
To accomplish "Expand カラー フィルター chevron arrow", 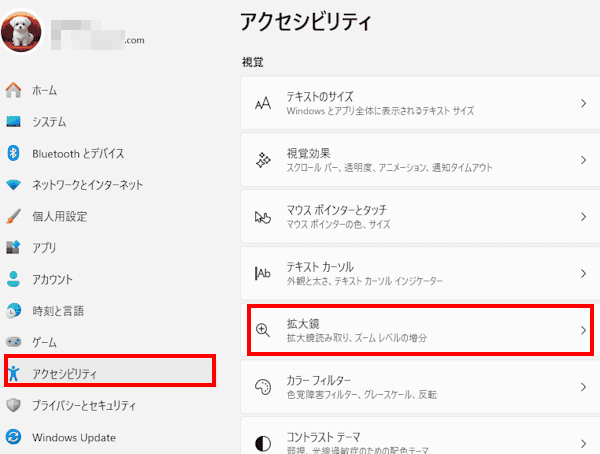I will [x=584, y=387].
